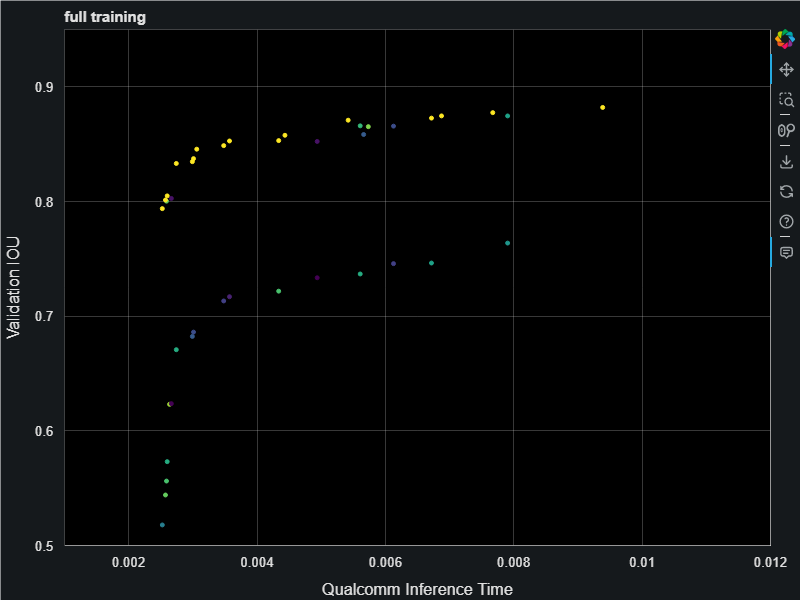Image resolution: width=800 pixels, height=600 pixels.
Task: Click the 0.9 y-axis tick label
Action: (x=44, y=87)
